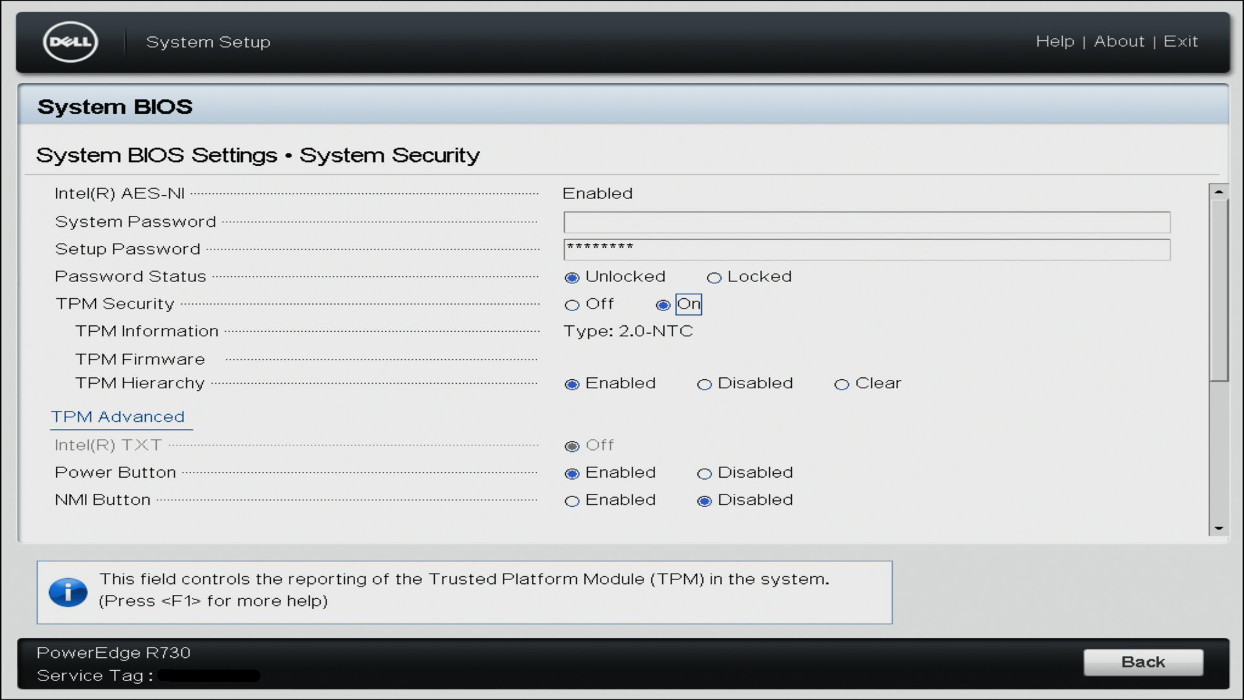Click the Dell logo icon
1244x700 pixels.
pyautogui.click(x=70, y=42)
